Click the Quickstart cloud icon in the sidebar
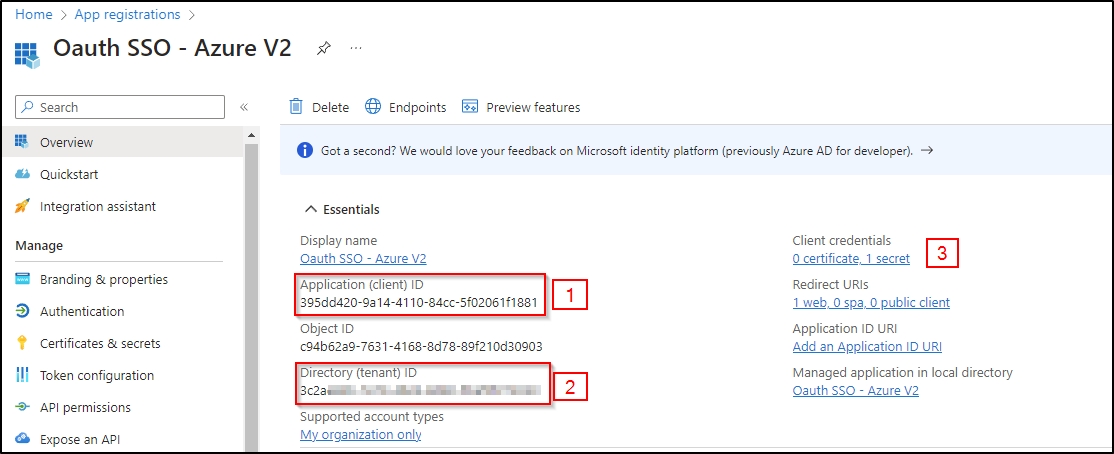 (23, 175)
